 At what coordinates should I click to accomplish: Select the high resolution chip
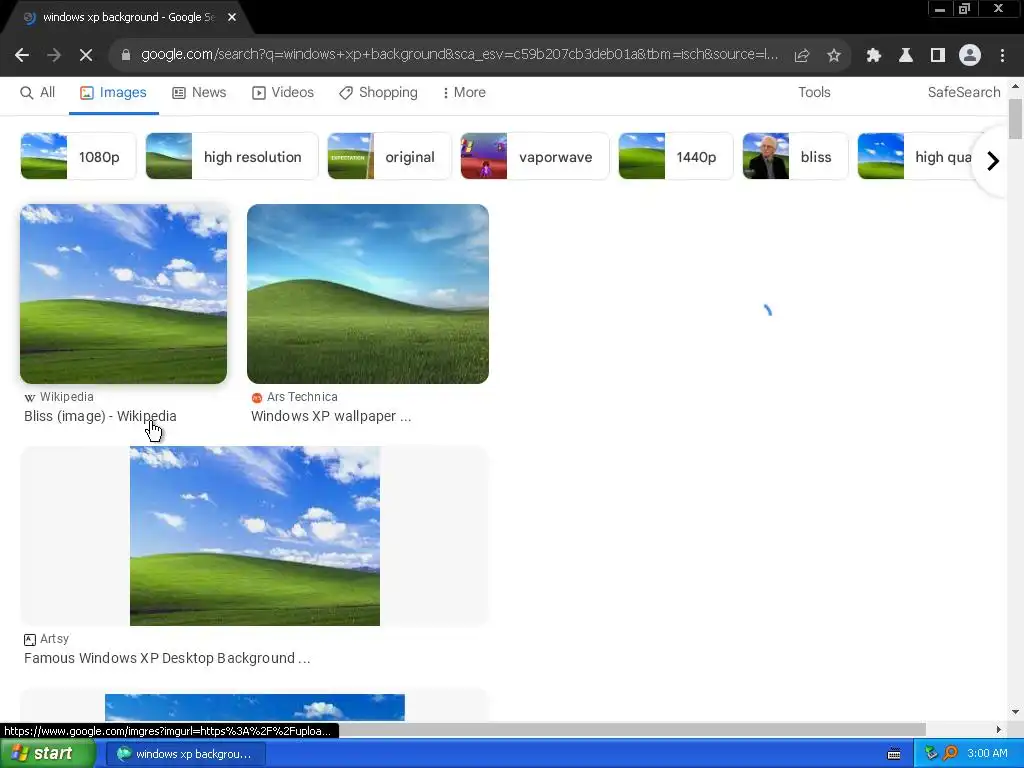[x=232, y=157]
